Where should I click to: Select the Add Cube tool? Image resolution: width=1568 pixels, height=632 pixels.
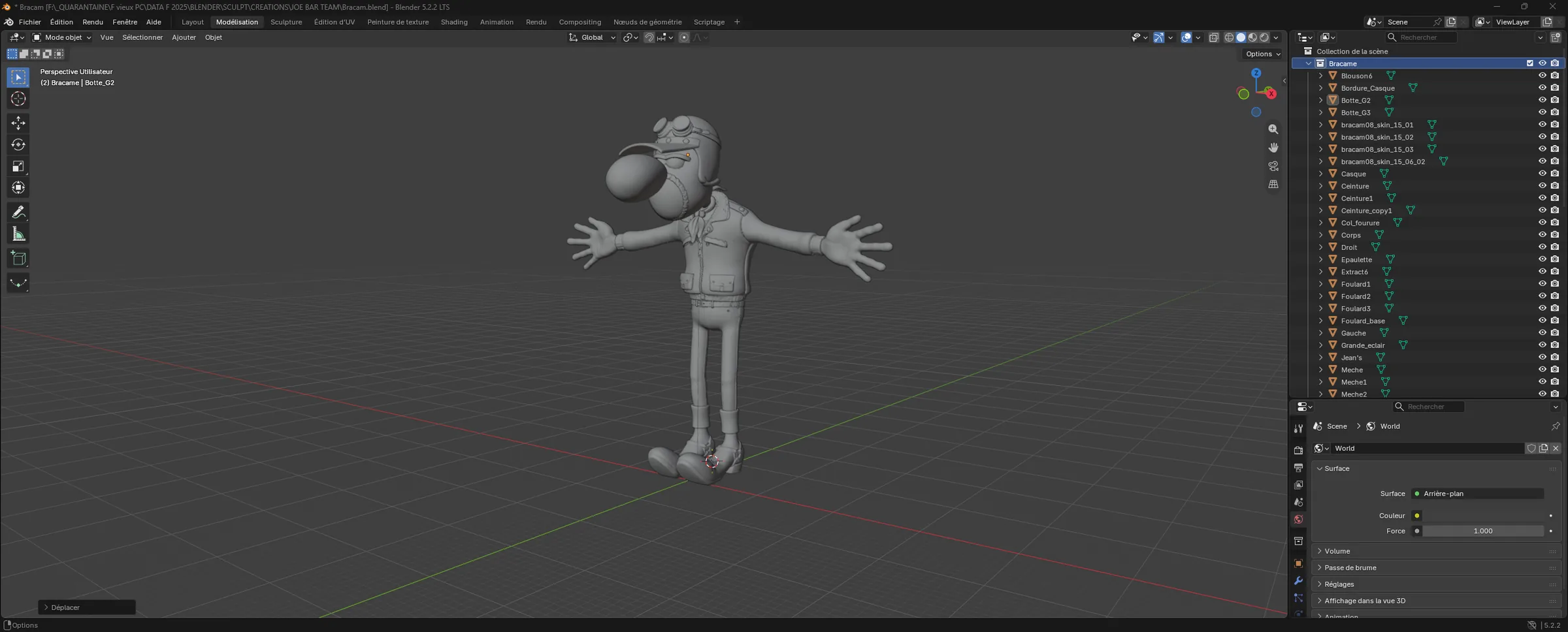pyautogui.click(x=18, y=259)
